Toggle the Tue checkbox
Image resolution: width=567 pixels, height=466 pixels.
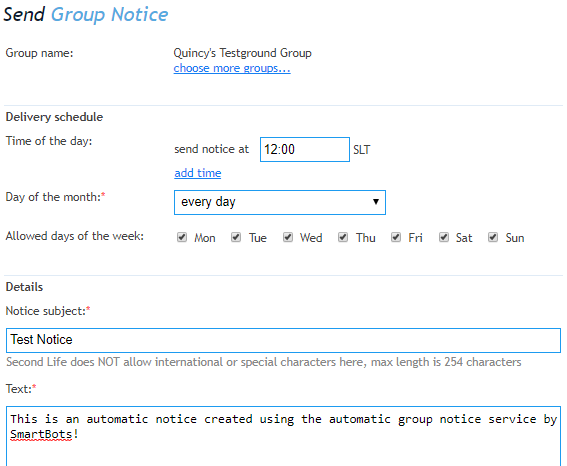(236, 237)
